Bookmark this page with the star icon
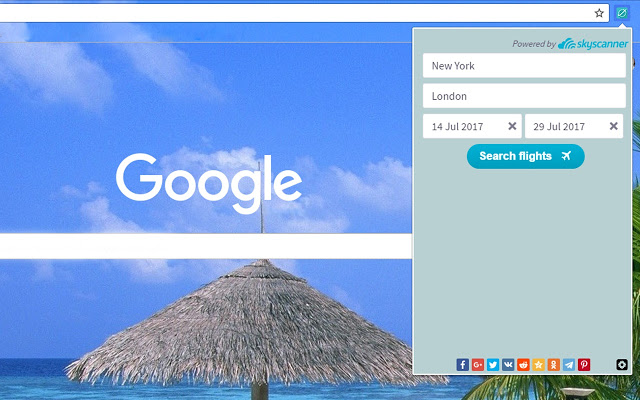This screenshot has height=400, width=640. [599, 13]
